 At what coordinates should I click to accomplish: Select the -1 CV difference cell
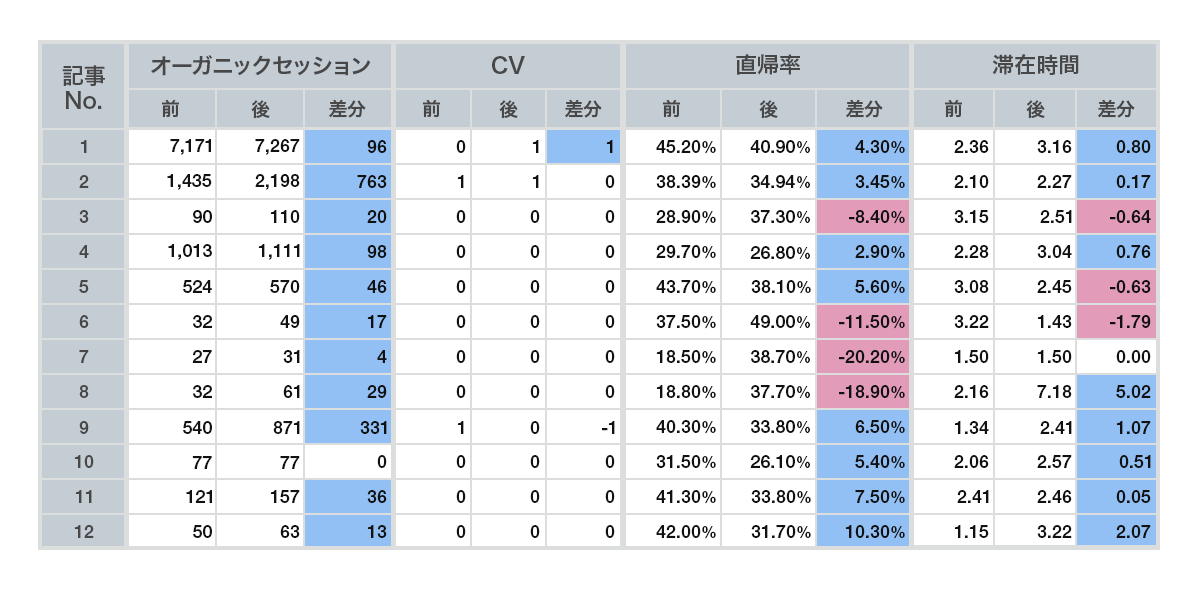(584, 427)
